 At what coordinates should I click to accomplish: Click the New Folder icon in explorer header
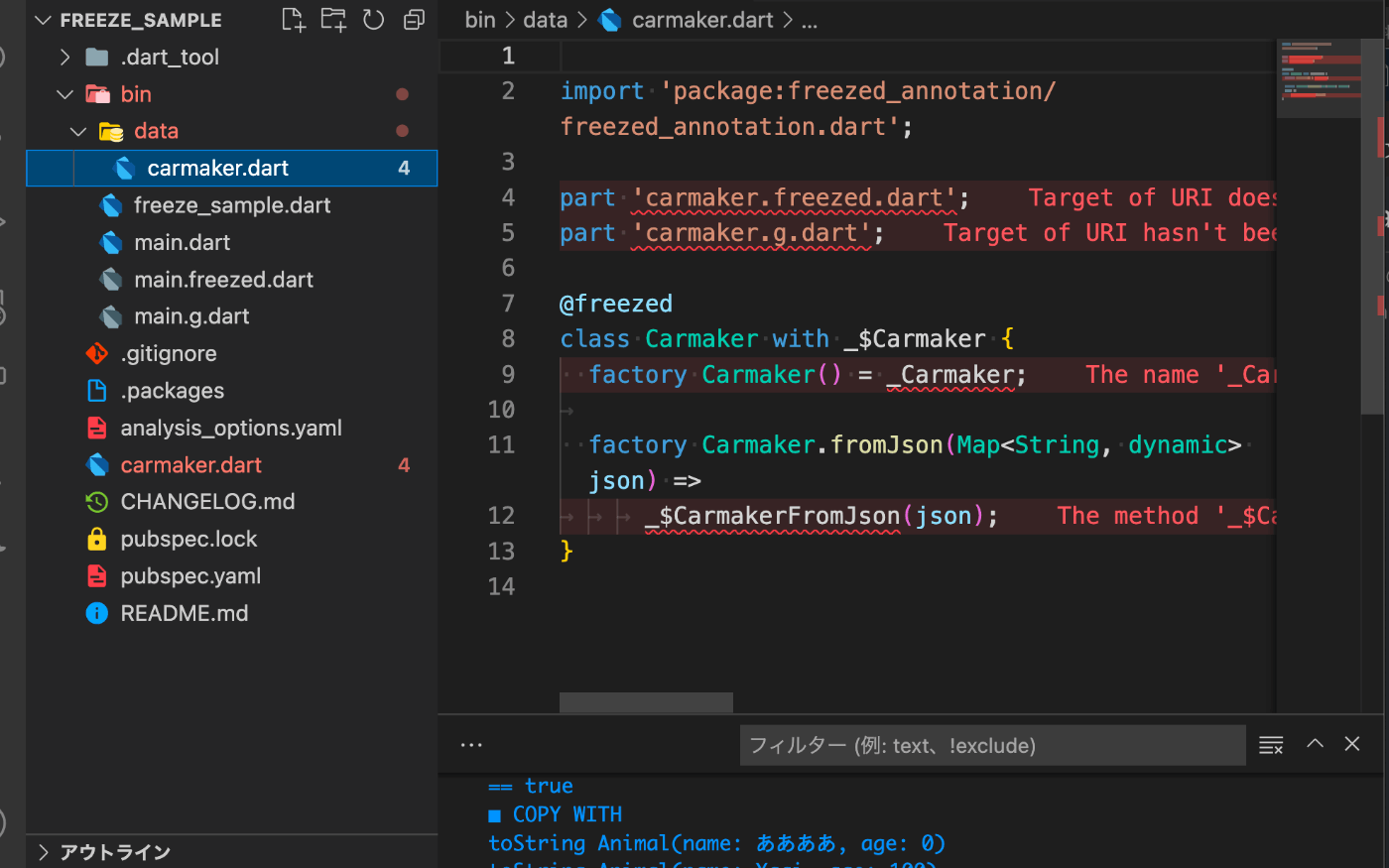[x=333, y=20]
